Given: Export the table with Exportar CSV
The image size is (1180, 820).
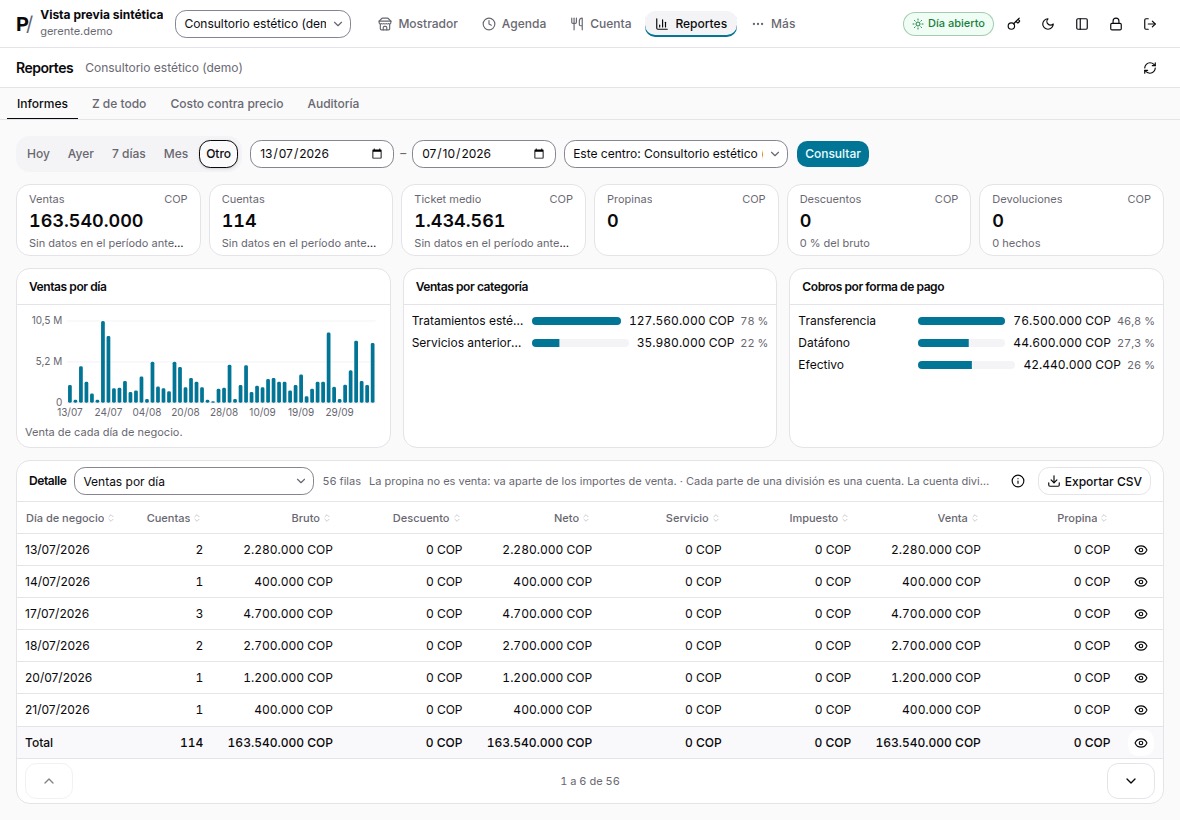Looking at the screenshot, I should coord(1095,481).
